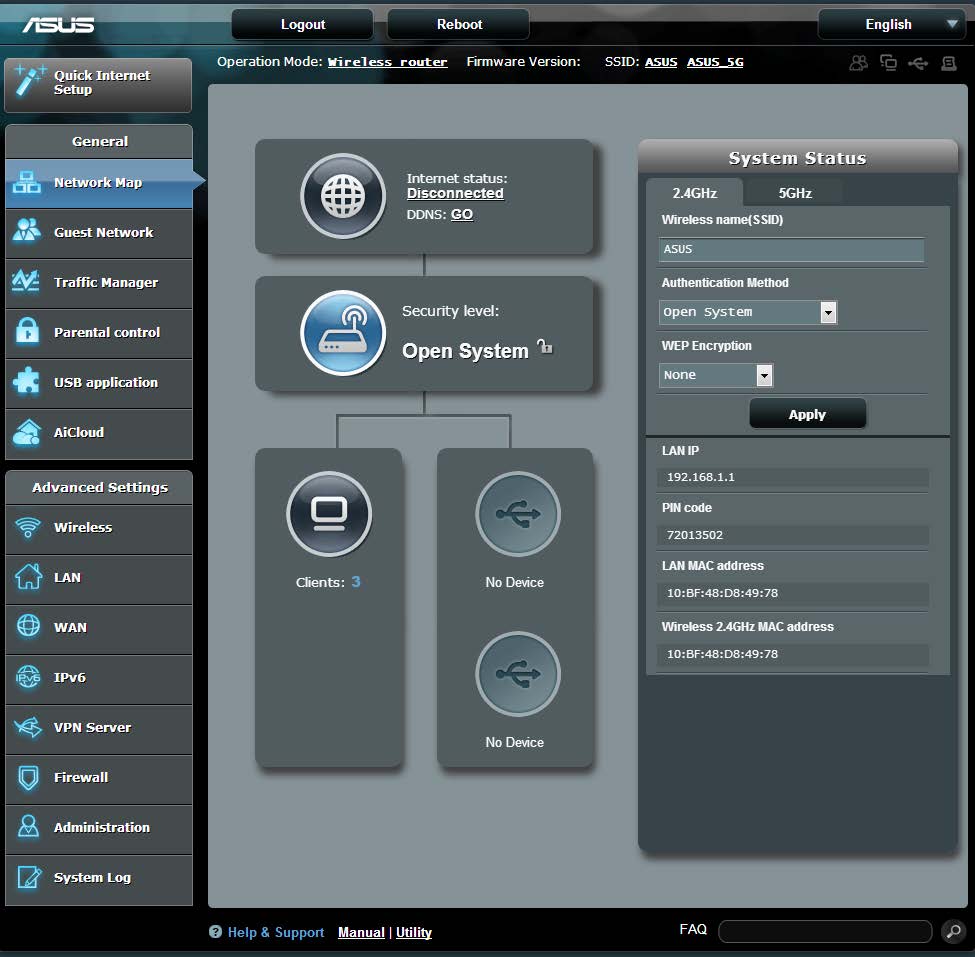975x957 pixels.
Task: Click the Administration user icon
Action: pos(28,826)
